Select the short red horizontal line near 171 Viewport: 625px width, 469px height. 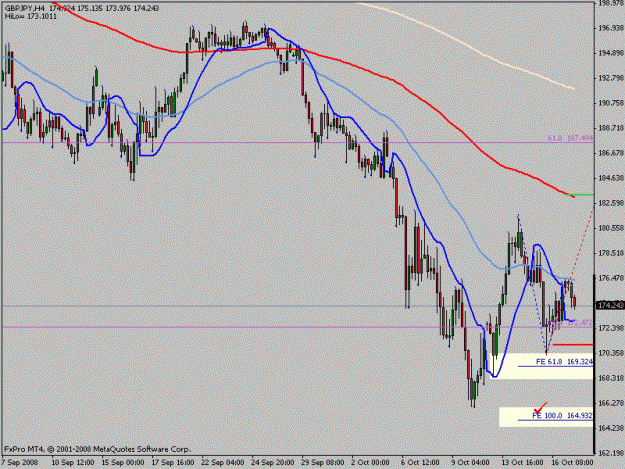pos(573,345)
